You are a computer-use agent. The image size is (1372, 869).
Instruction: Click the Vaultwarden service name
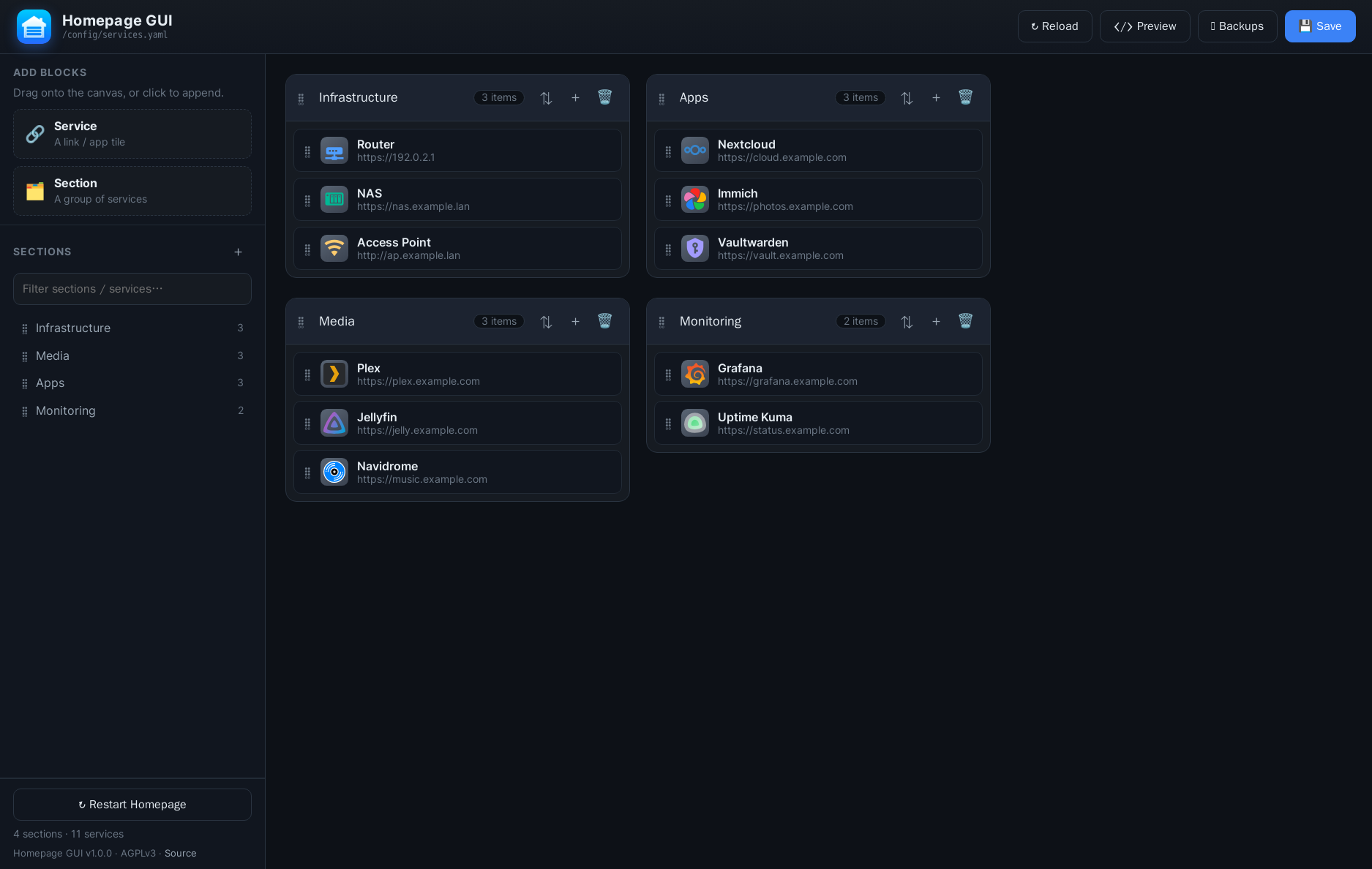point(753,242)
